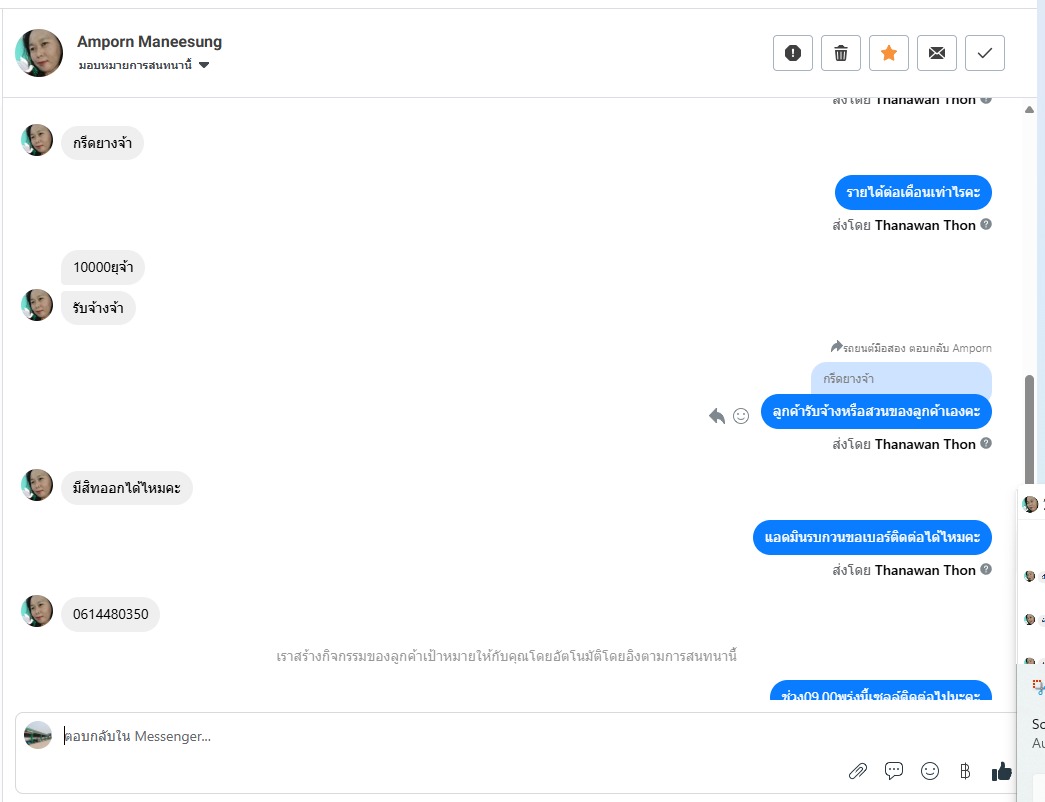This screenshot has width=1045, height=802.
Task: Click the phone number 0614480350 message
Action: tap(110, 614)
